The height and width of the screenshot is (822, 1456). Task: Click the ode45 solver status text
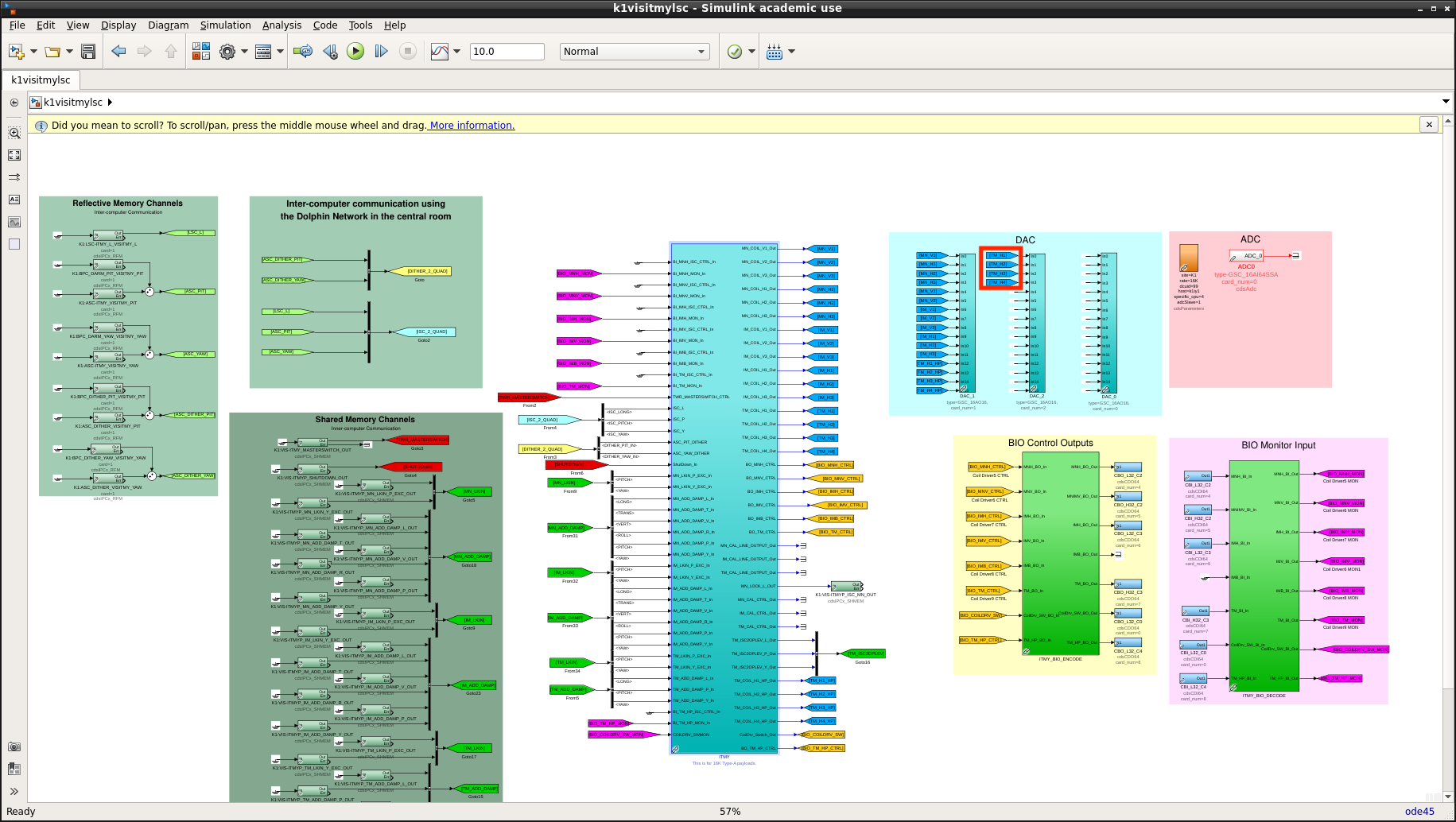(x=1419, y=812)
